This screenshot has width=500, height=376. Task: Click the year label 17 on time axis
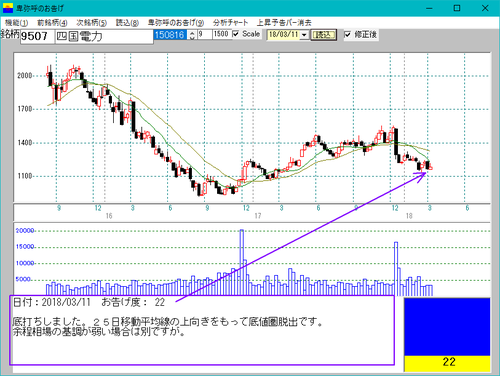258,216
